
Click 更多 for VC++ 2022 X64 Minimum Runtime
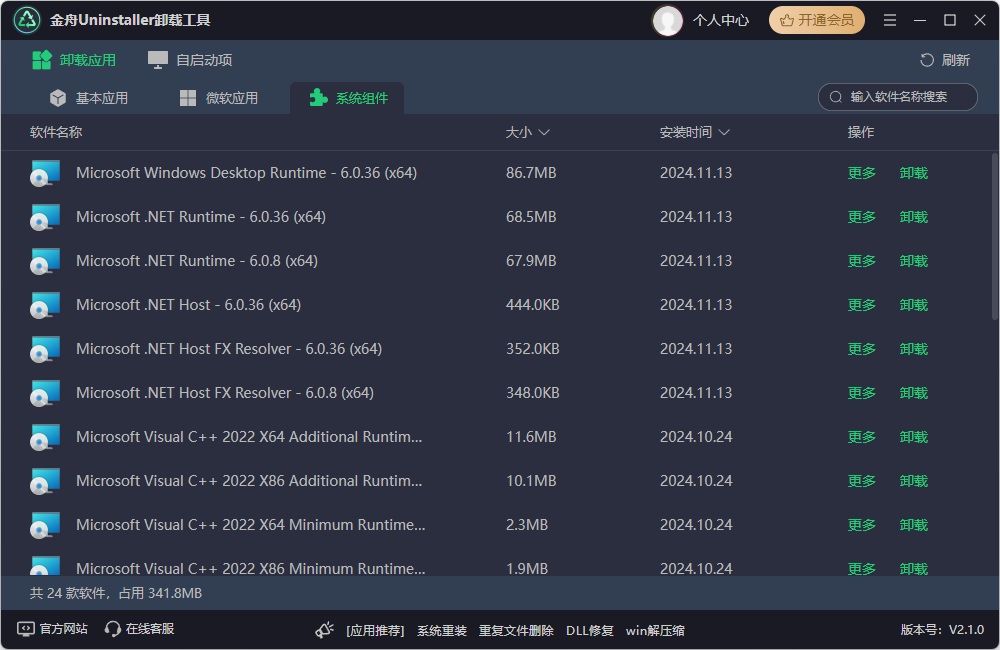pos(862,525)
